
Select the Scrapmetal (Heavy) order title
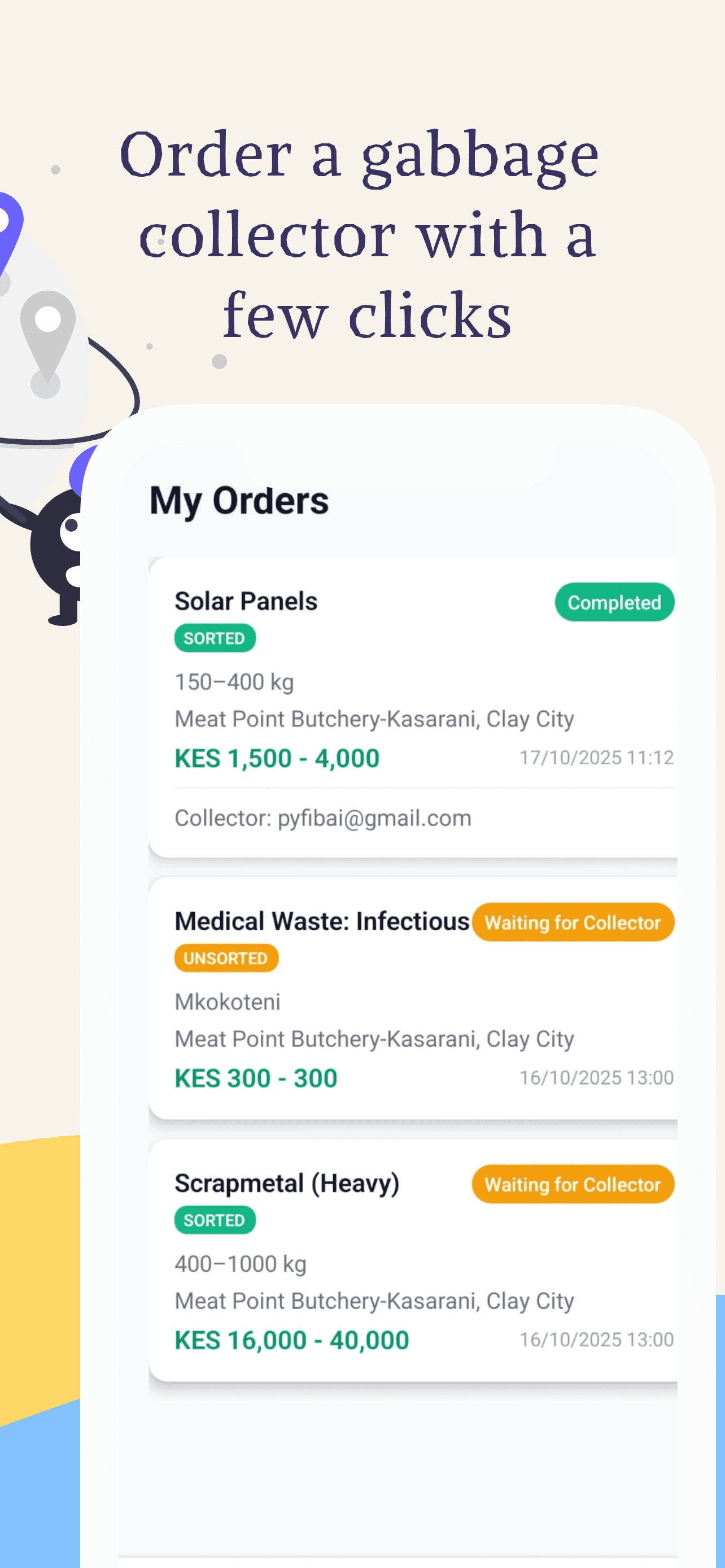coord(286,1183)
